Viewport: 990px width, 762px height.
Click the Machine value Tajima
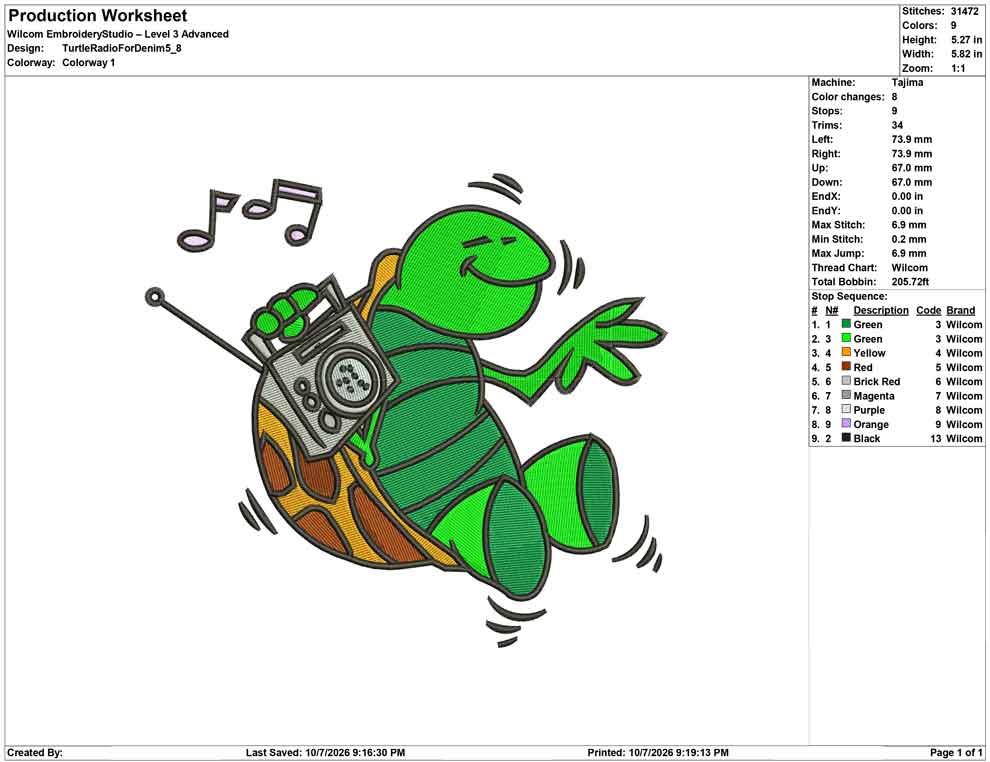[x=907, y=83]
